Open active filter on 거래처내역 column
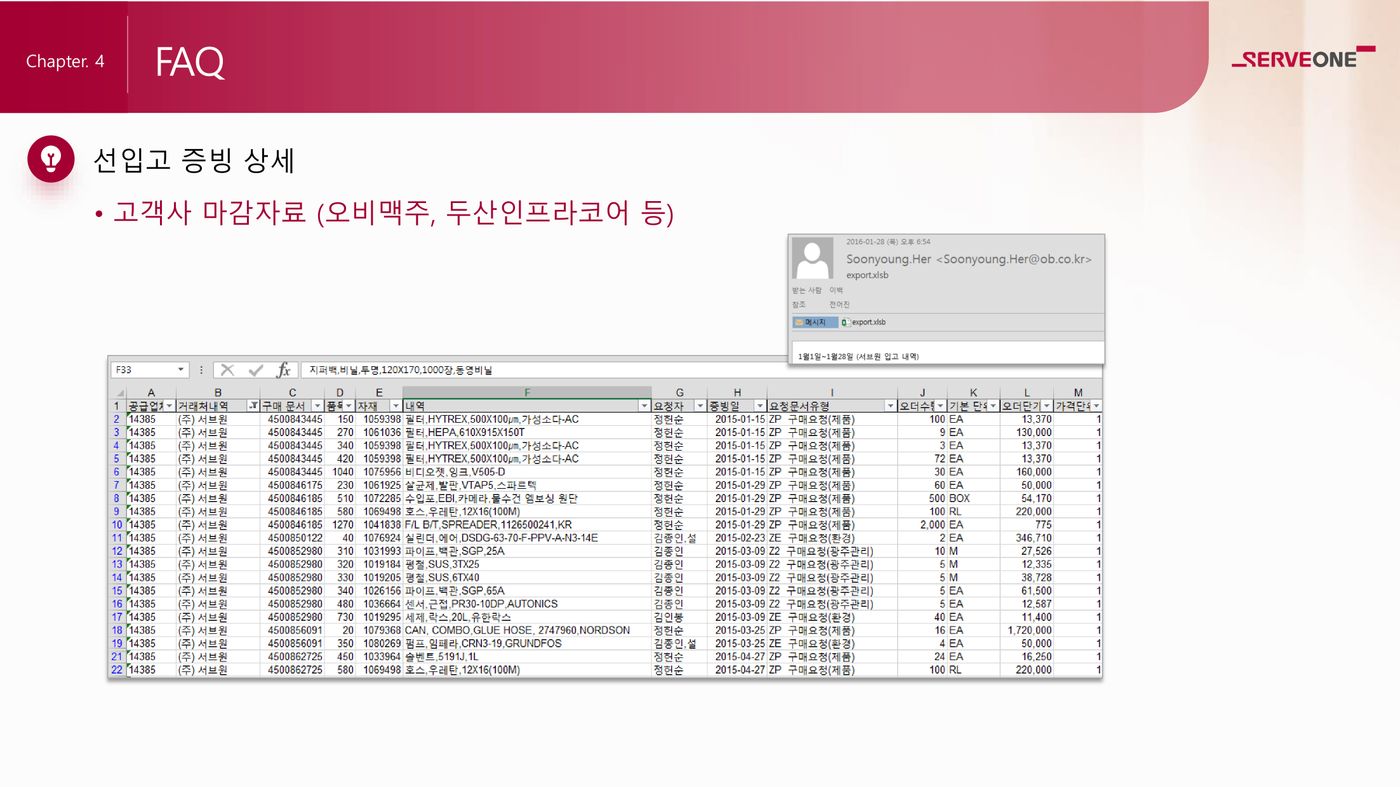Viewport: 1400px width, 787px height. coord(252,406)
